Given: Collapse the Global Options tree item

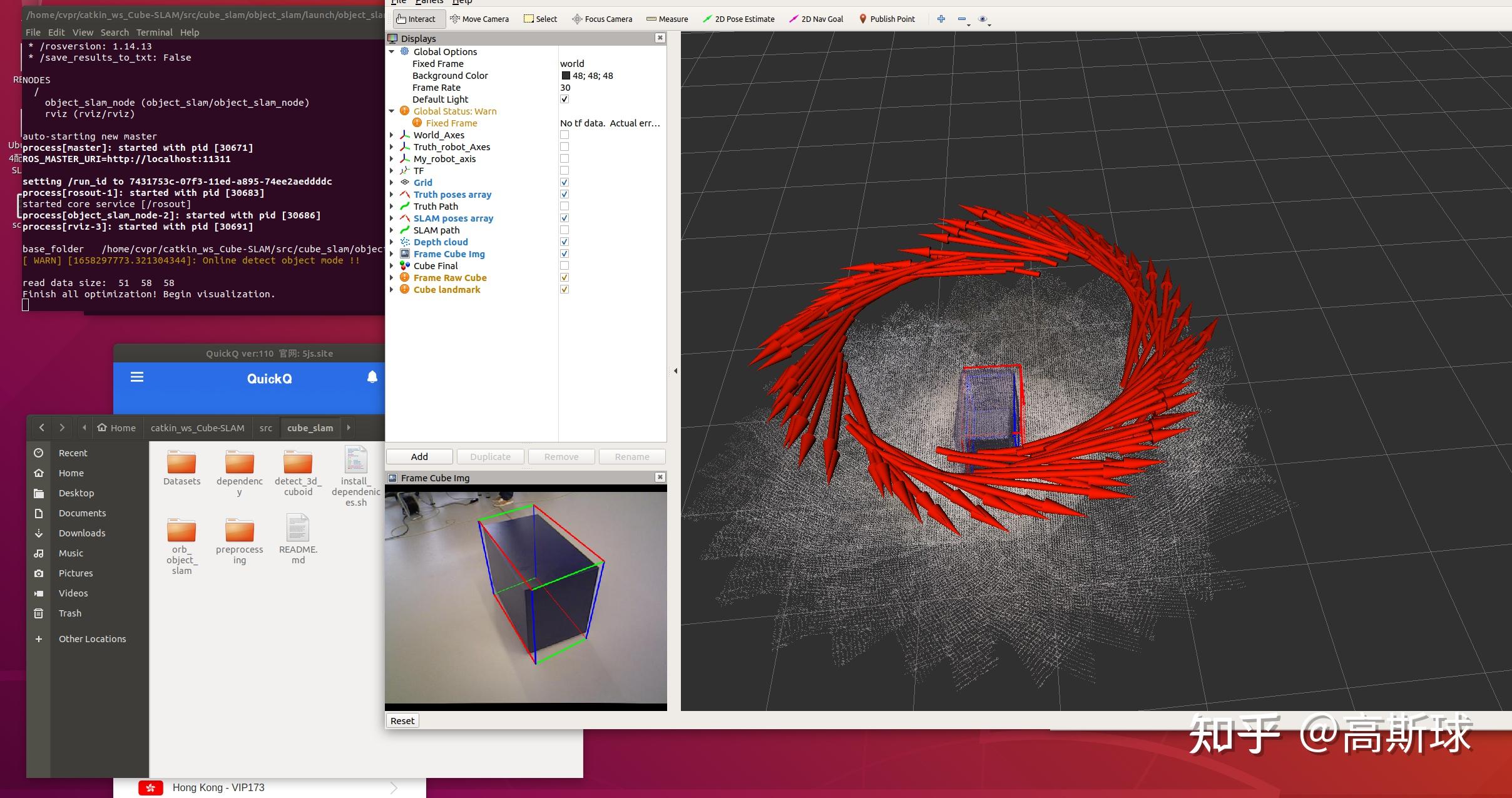Looking at the screenshot, I should tap(392, 51).
